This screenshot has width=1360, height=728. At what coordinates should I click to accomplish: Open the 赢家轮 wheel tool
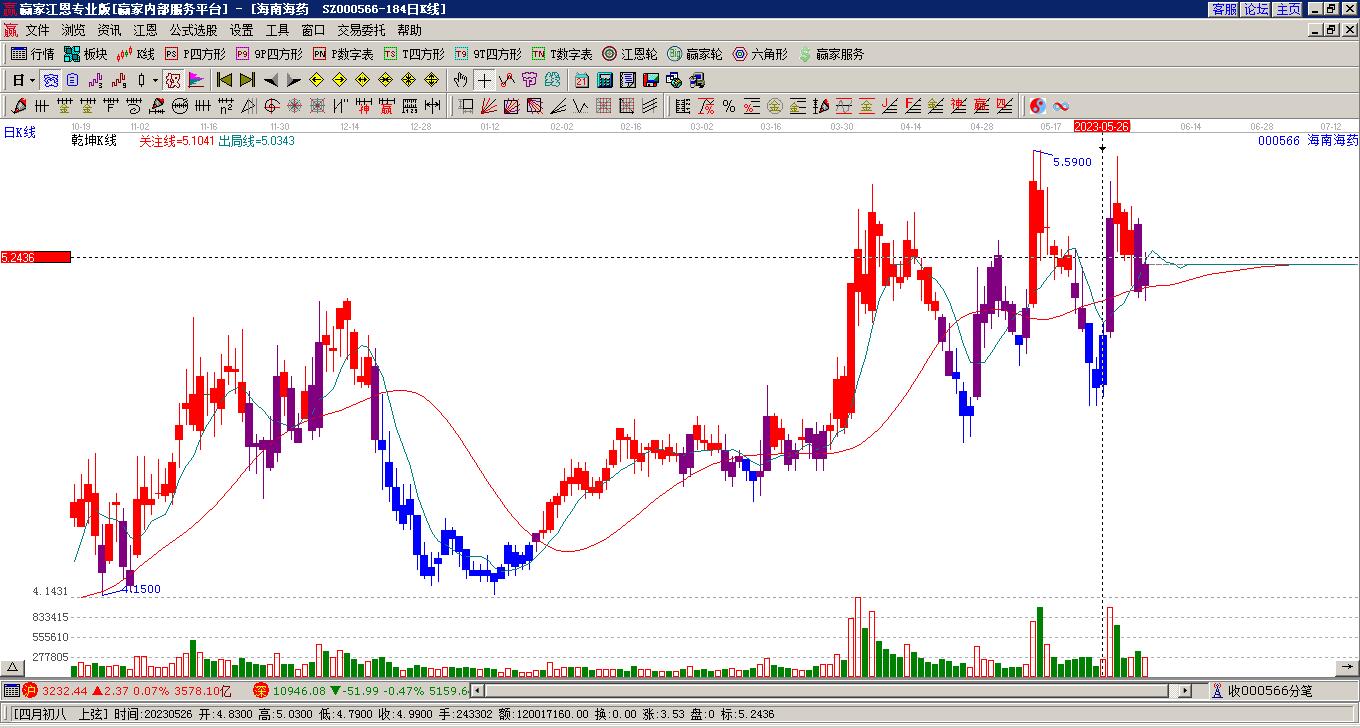pyautogui.click(x=695, y=54)
